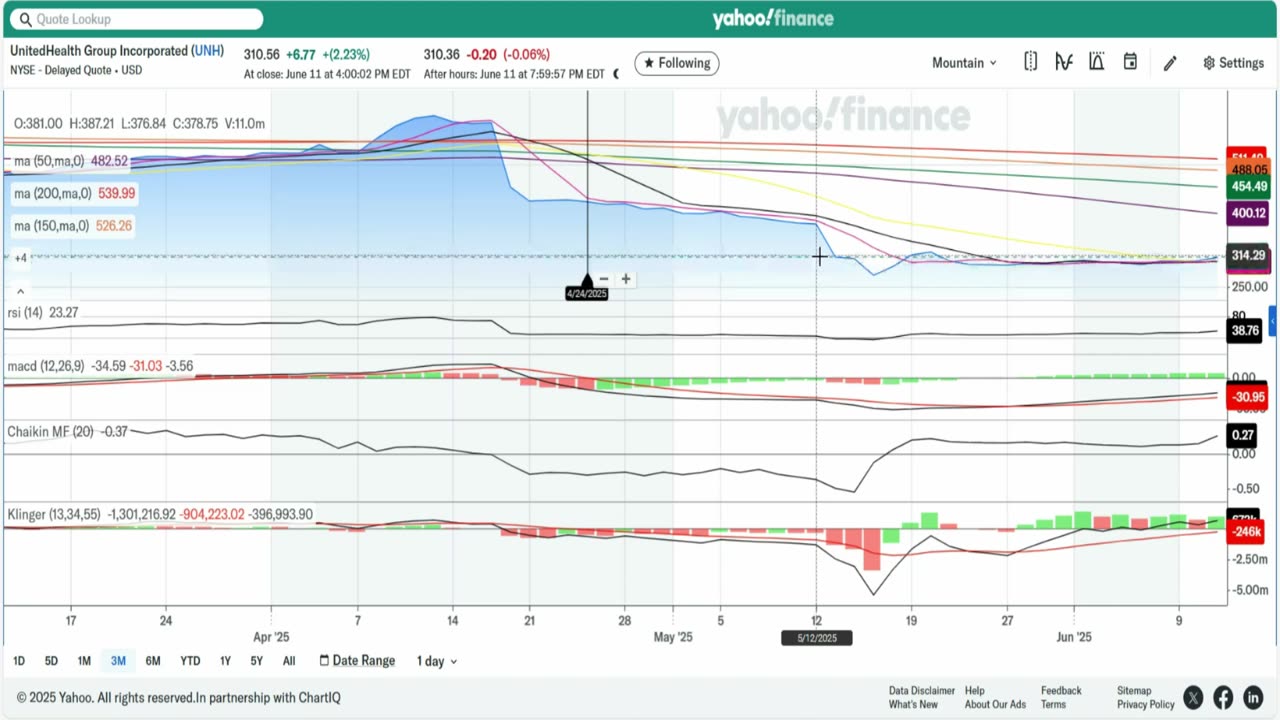Expand the +4 hidden studies indicator

tap(20, 258)
